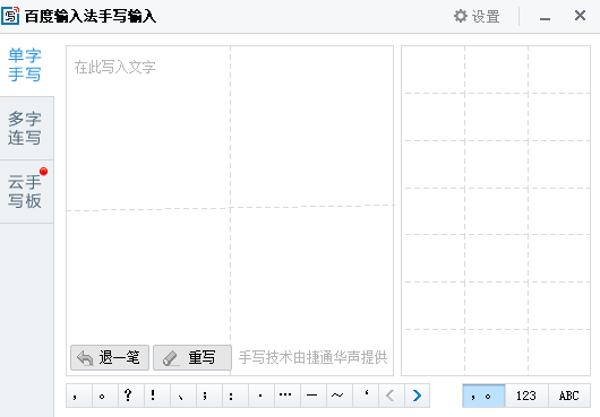The height and width of the screenshot is (417, 600).
Task: Insert the ellipsis … symbol
Action: coord(285,395)
